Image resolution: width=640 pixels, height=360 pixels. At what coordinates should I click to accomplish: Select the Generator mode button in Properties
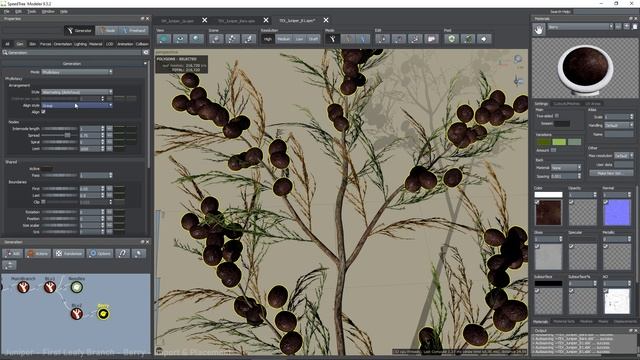(80, 30)
